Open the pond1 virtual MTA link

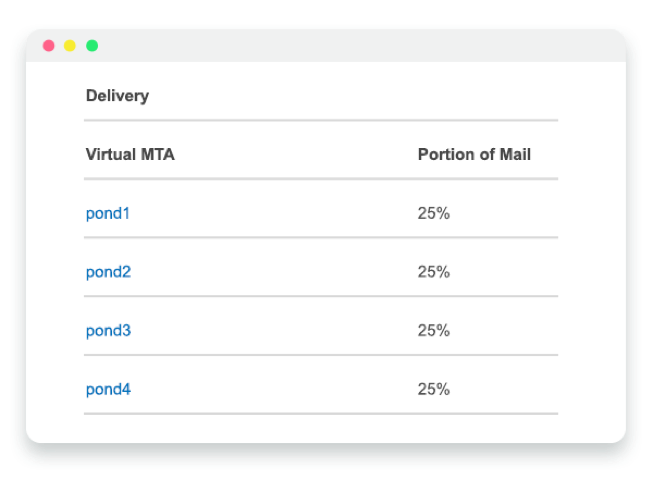pos(108,214)
